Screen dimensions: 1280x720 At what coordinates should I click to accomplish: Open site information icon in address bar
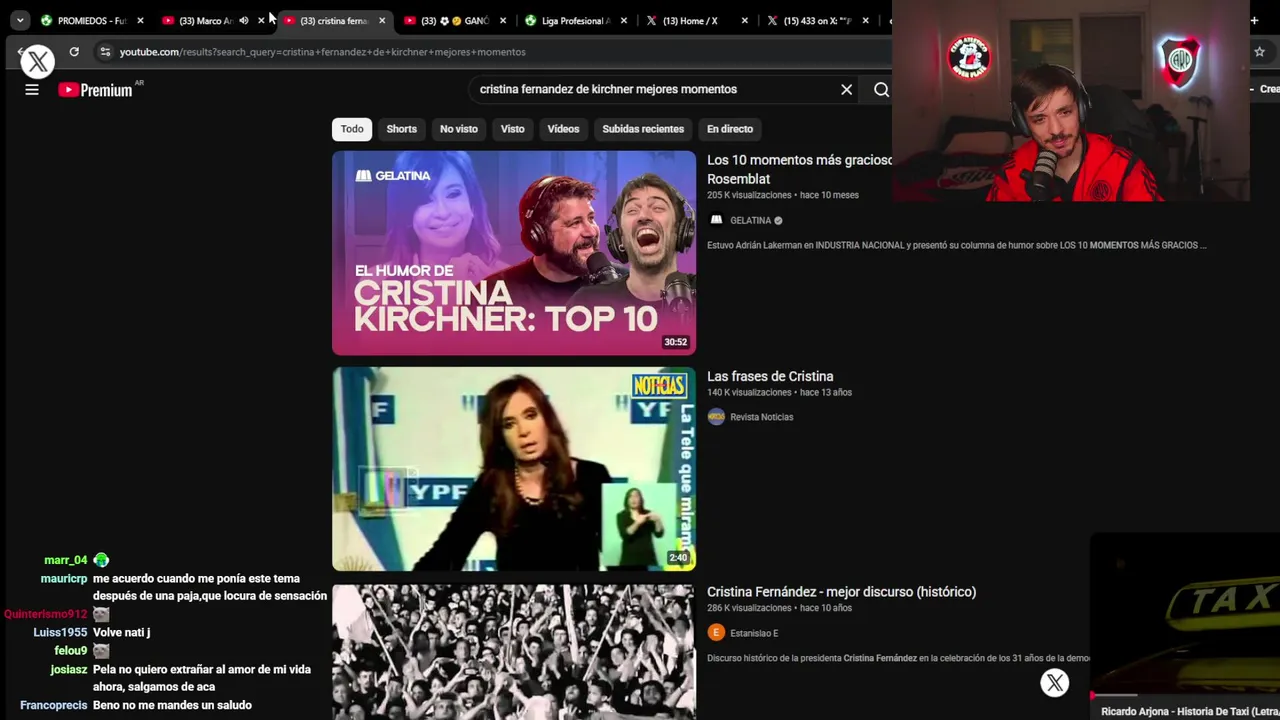[105, 52]
